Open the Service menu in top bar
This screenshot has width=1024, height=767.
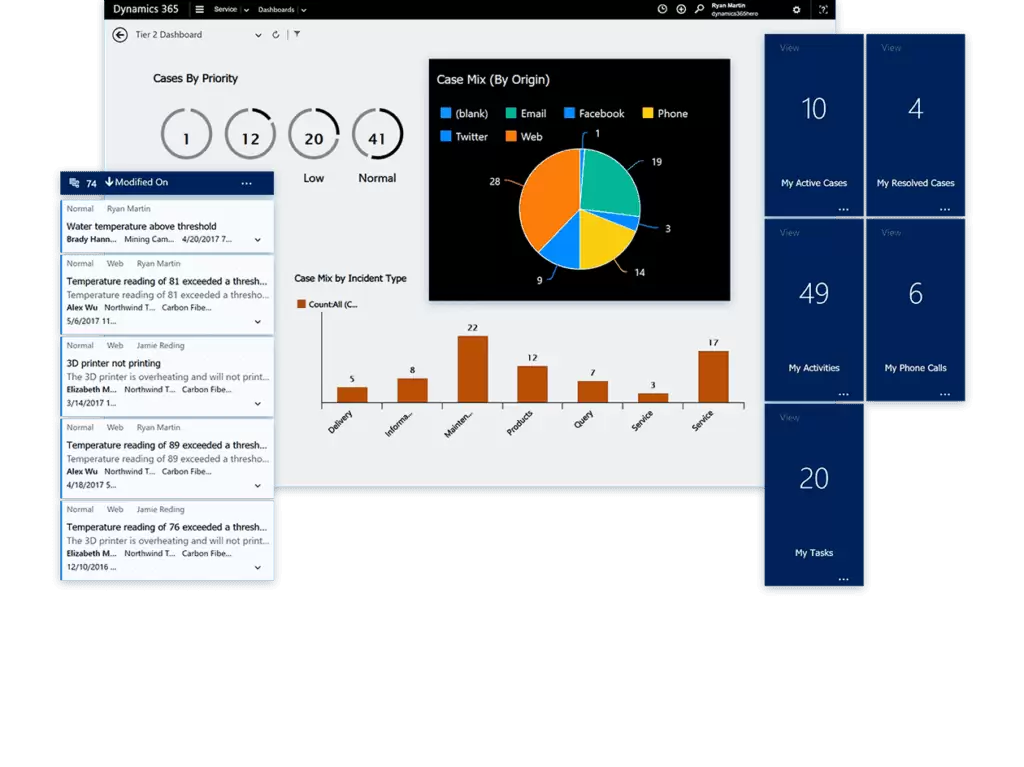click(230, 9)
